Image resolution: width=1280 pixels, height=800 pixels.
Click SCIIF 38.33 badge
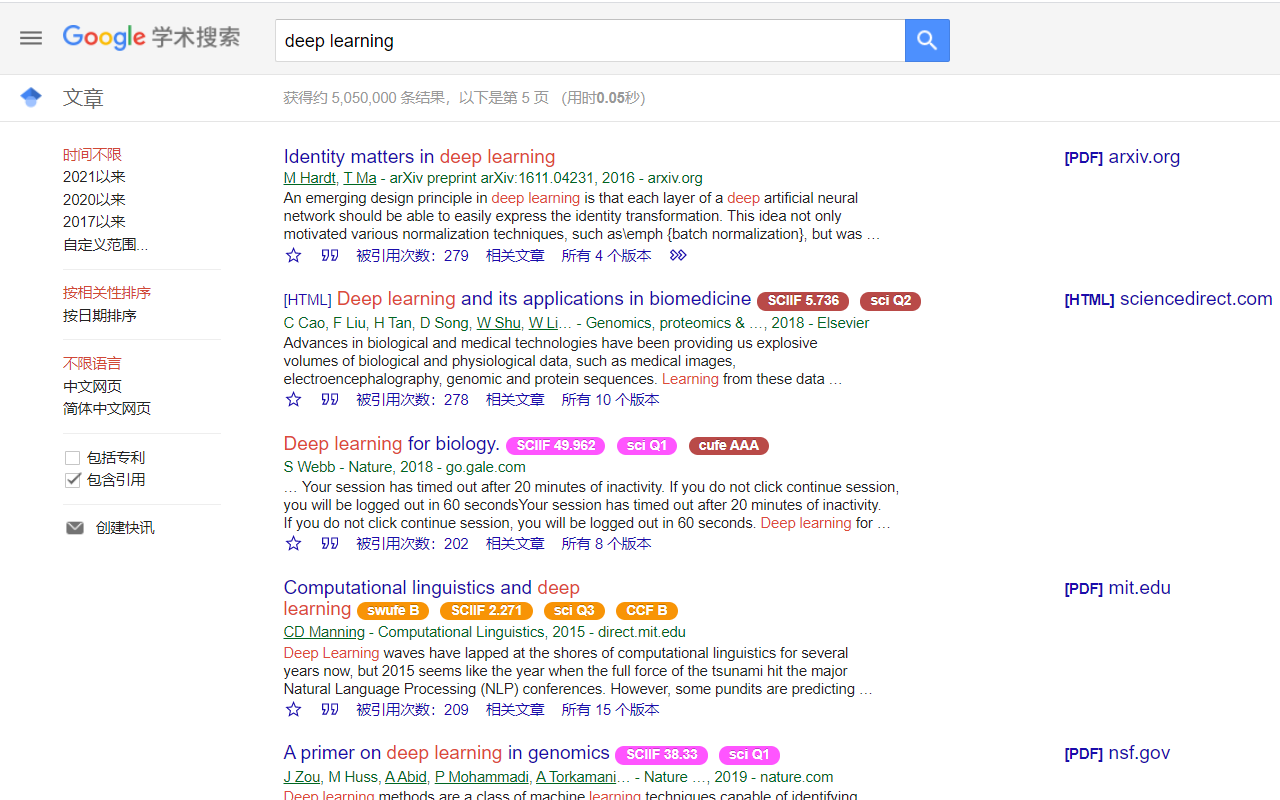661,755
